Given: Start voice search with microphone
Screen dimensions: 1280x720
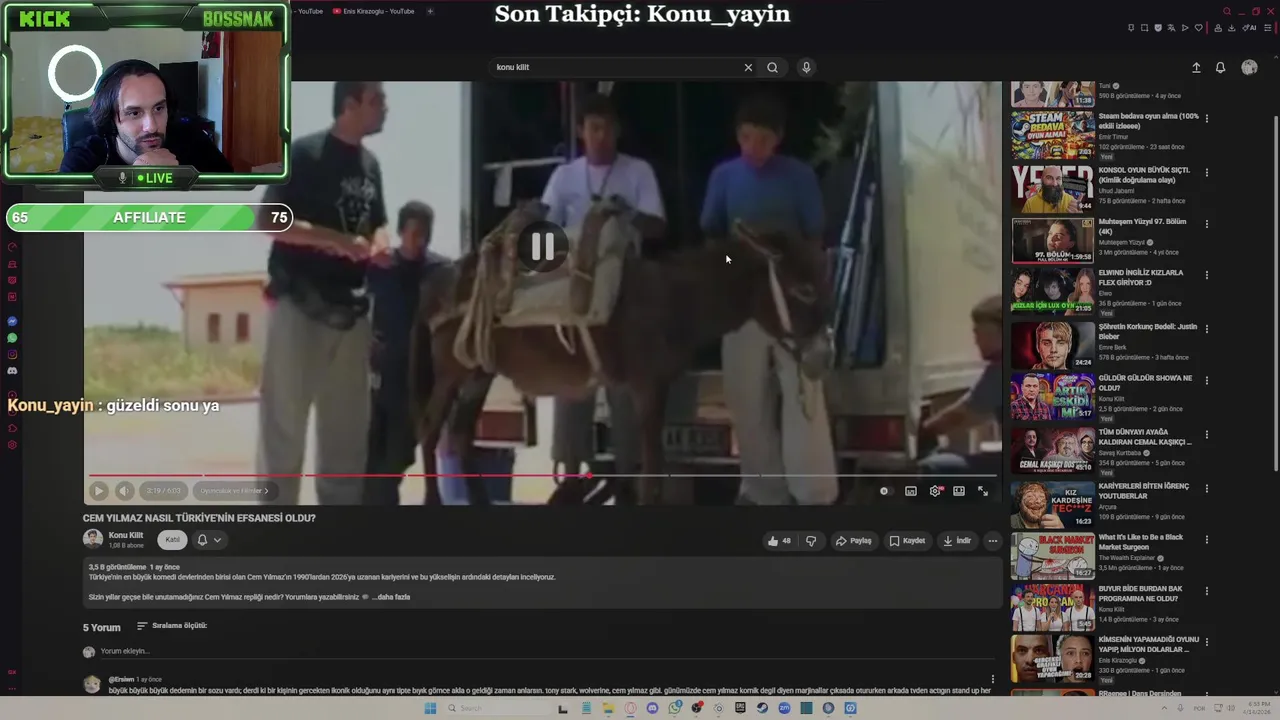Looking at the screenshot, I should [806, 67].
